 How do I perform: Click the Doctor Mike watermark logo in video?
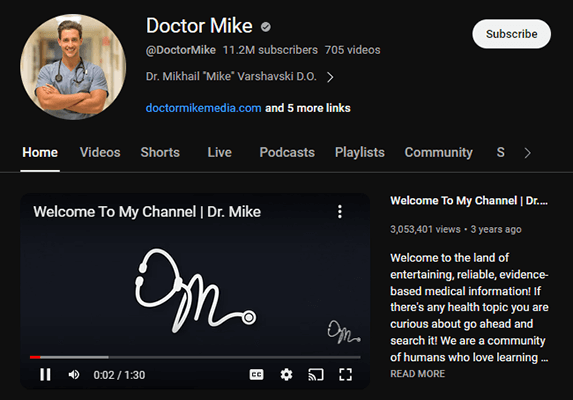(344, 332)
